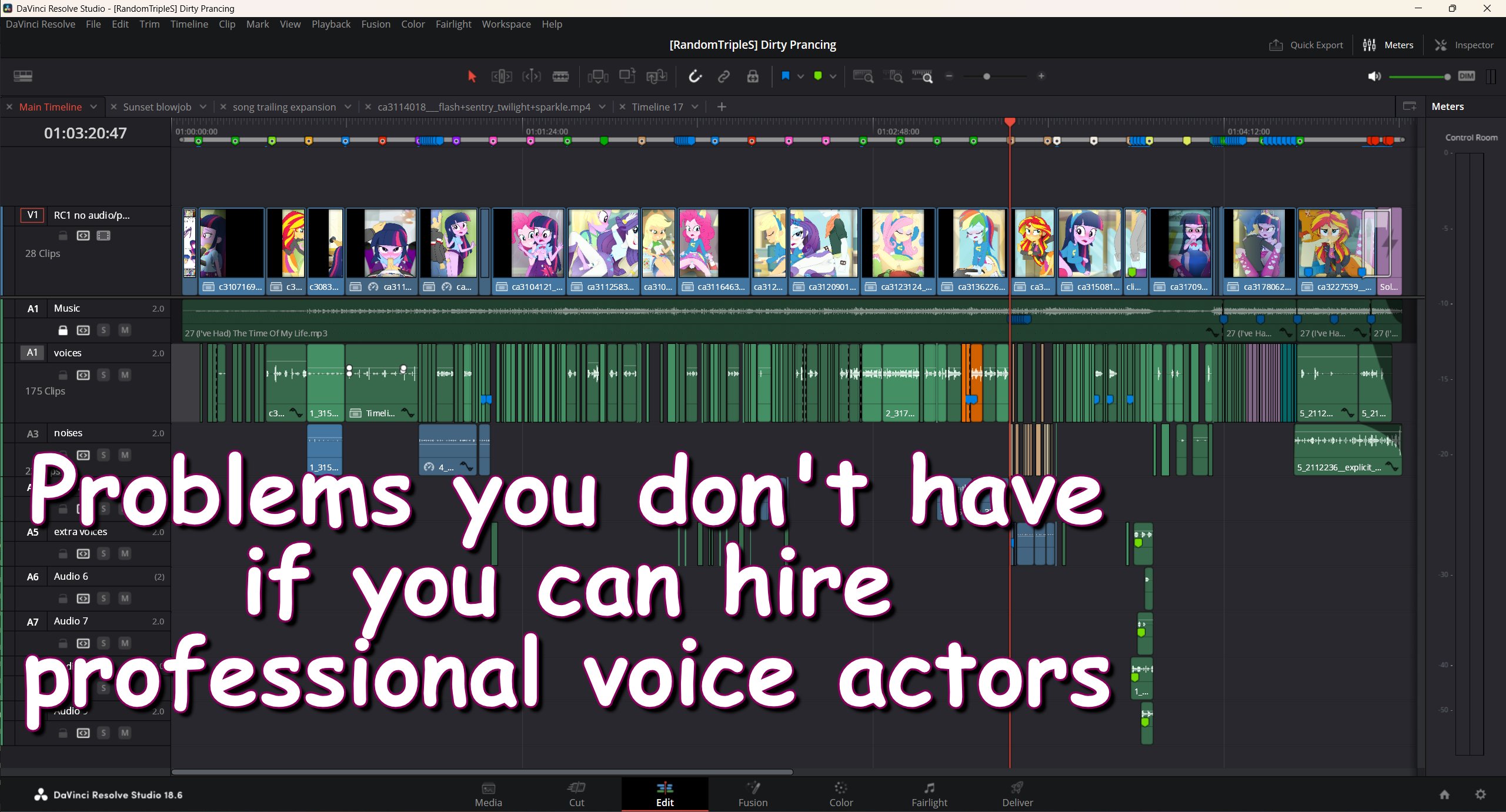
Task: Open the Timeline 17 tab dropdown
Action: pos(695,107)
